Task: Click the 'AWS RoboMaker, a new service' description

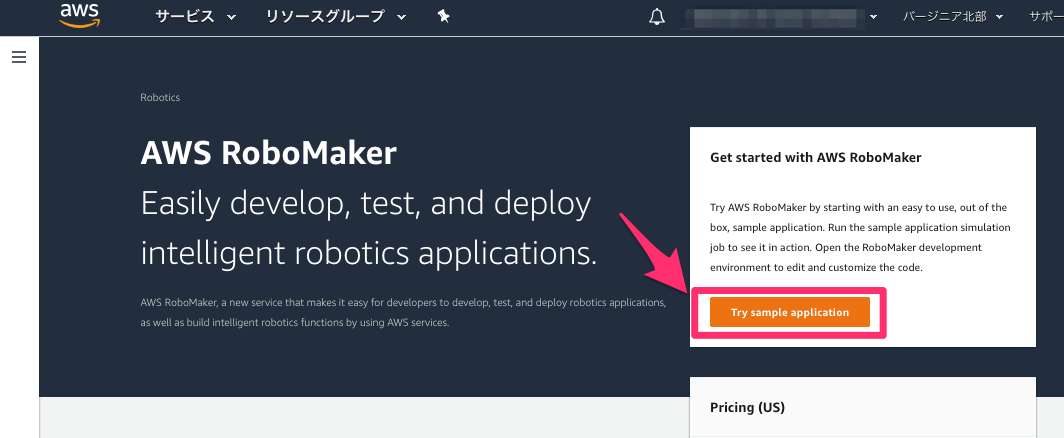Action: [403, 312]
